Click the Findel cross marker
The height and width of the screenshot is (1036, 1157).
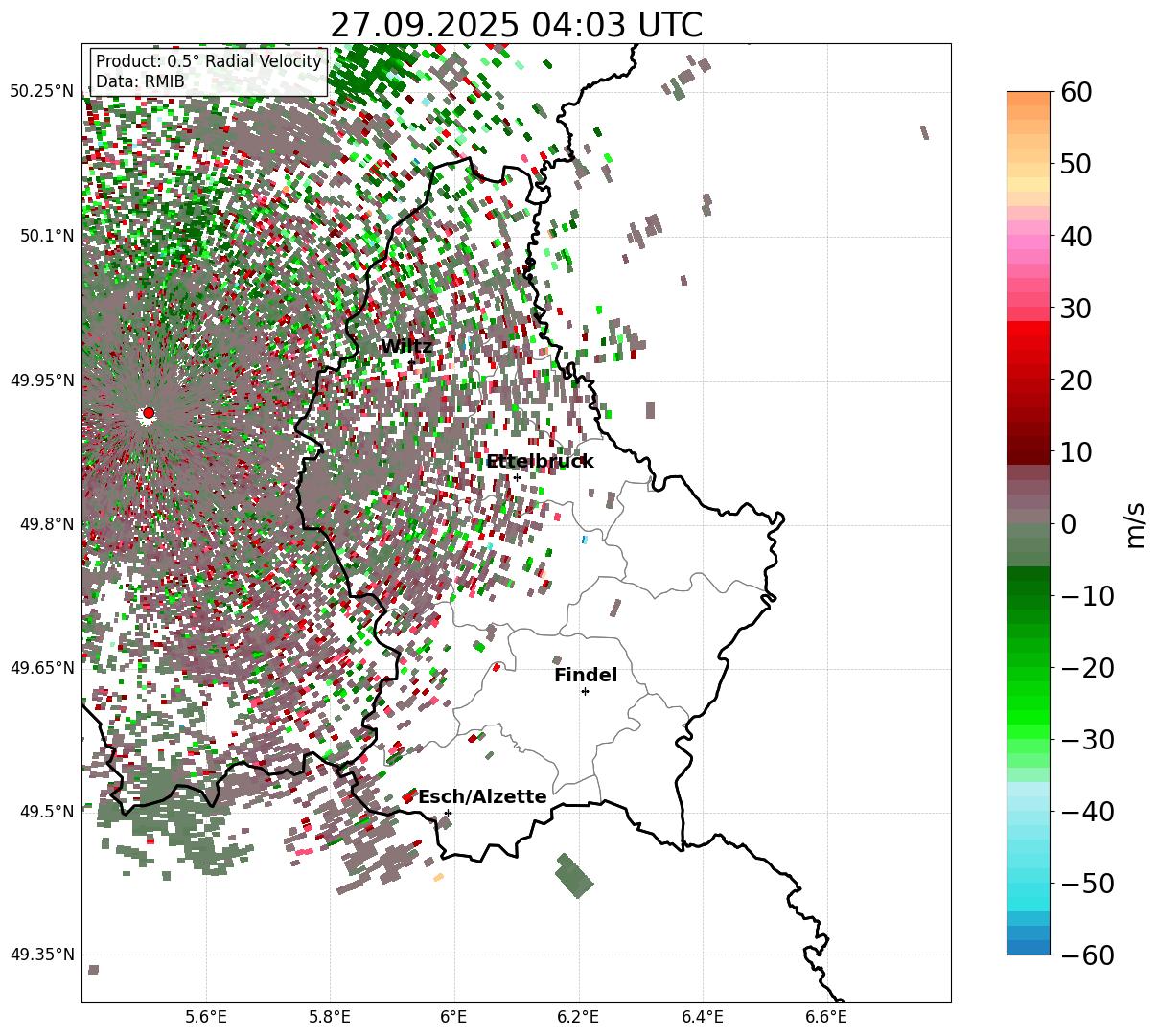(x=585, y=691)
